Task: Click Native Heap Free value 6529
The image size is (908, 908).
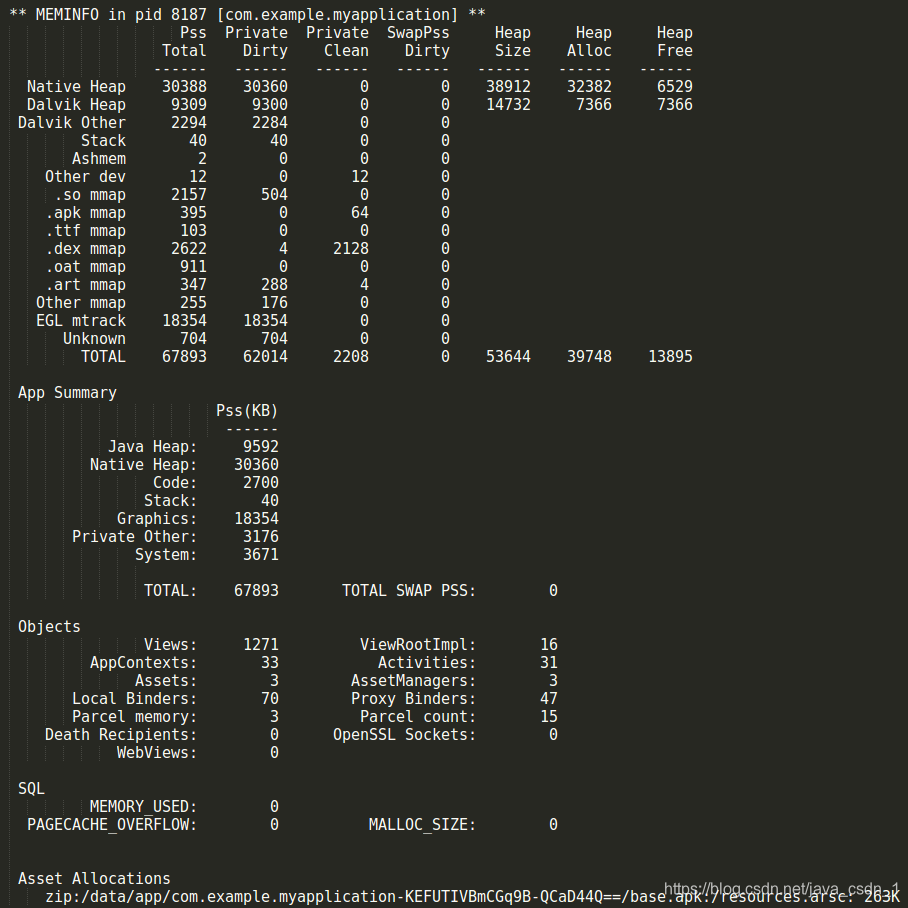Action: click(675, 87)
